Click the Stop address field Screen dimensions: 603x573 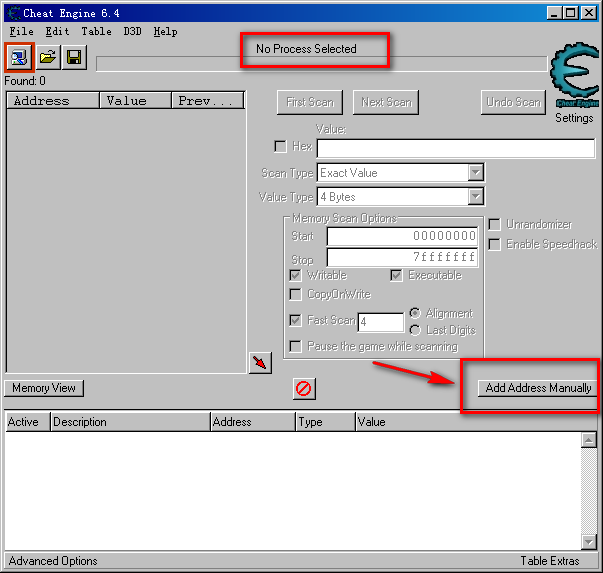[x=402, y=257]
